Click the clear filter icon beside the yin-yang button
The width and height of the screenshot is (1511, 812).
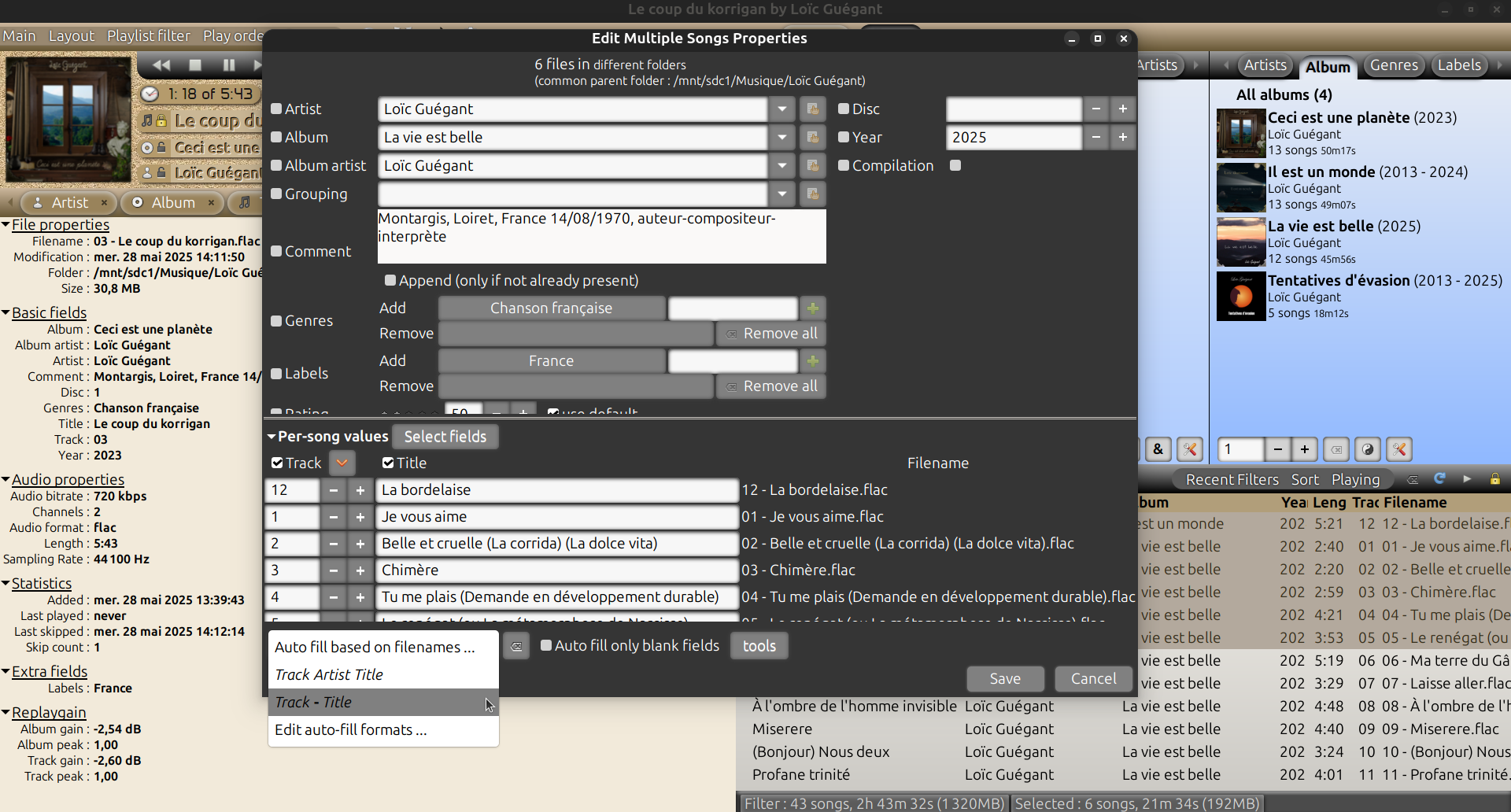[x=1336, y=449]
